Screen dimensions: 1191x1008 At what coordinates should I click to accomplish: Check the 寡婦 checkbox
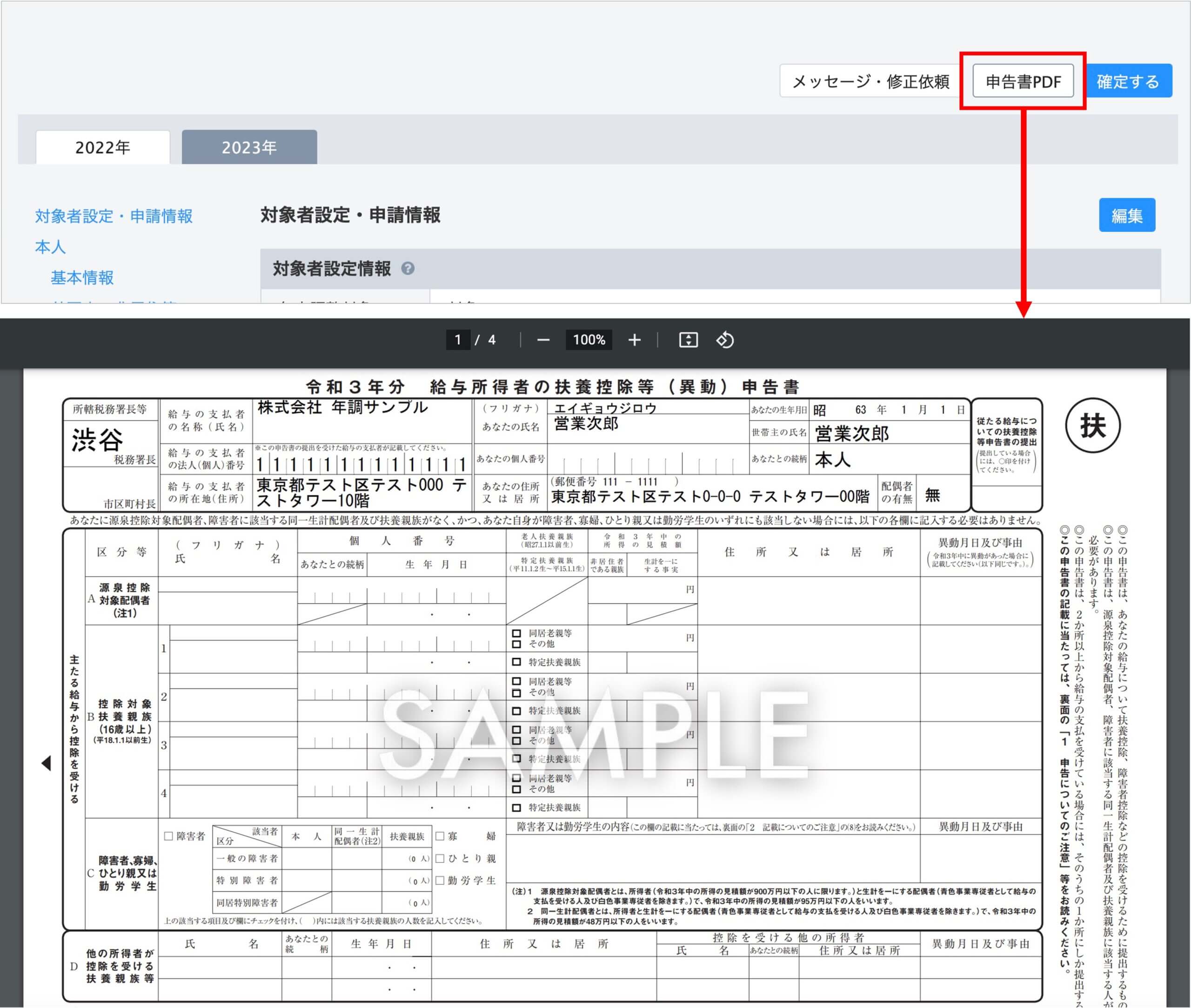(440, 836)
